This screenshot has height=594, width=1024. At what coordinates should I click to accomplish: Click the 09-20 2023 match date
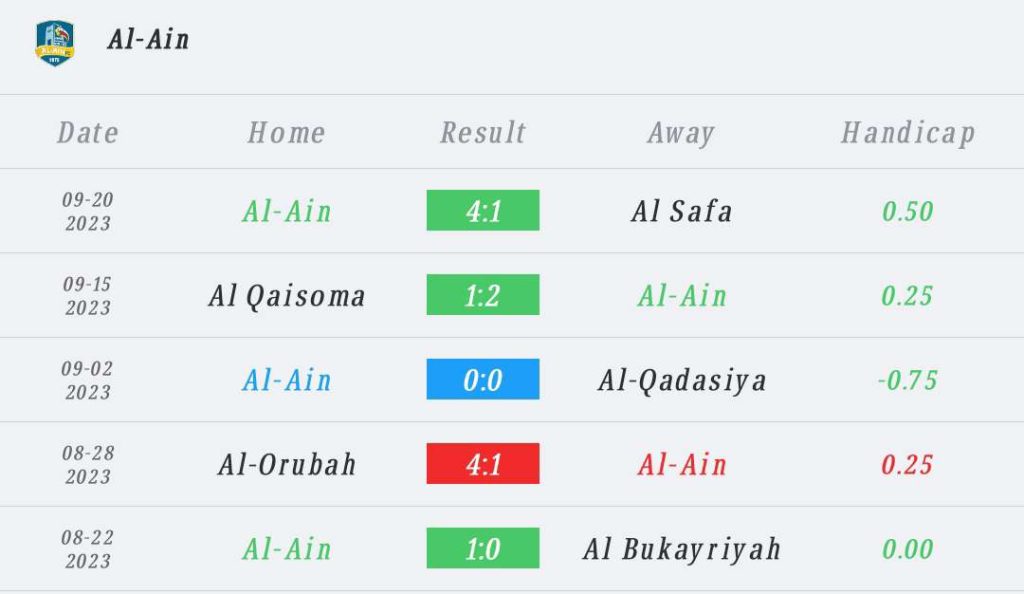[88, 211]
